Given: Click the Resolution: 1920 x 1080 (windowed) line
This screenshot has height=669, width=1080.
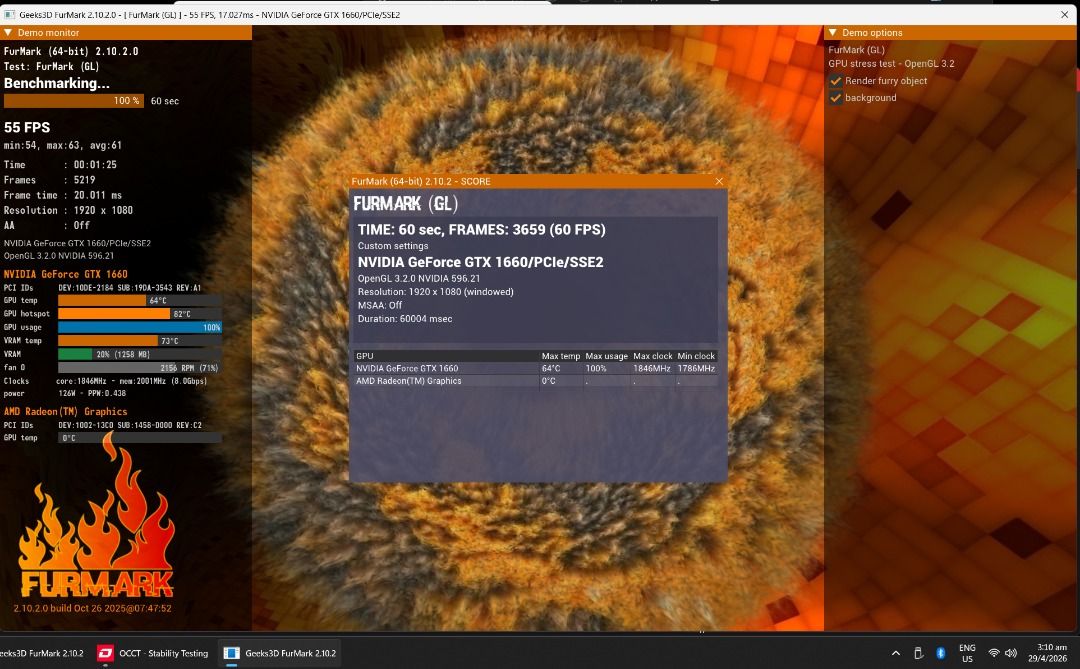Looking at the screenshot, I should 435,292.
